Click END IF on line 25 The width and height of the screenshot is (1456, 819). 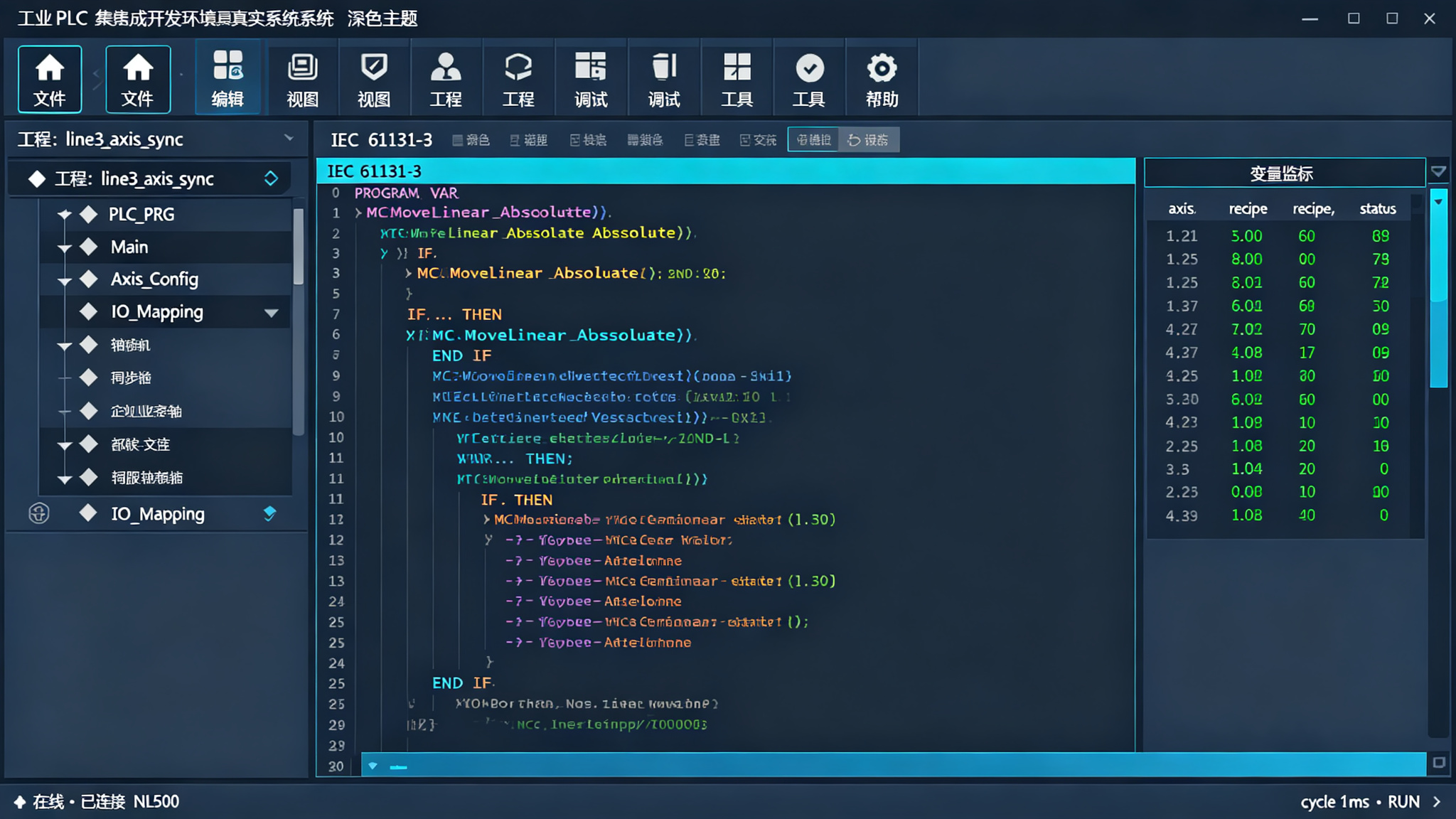pyautogui.click(x=462, y=683)
